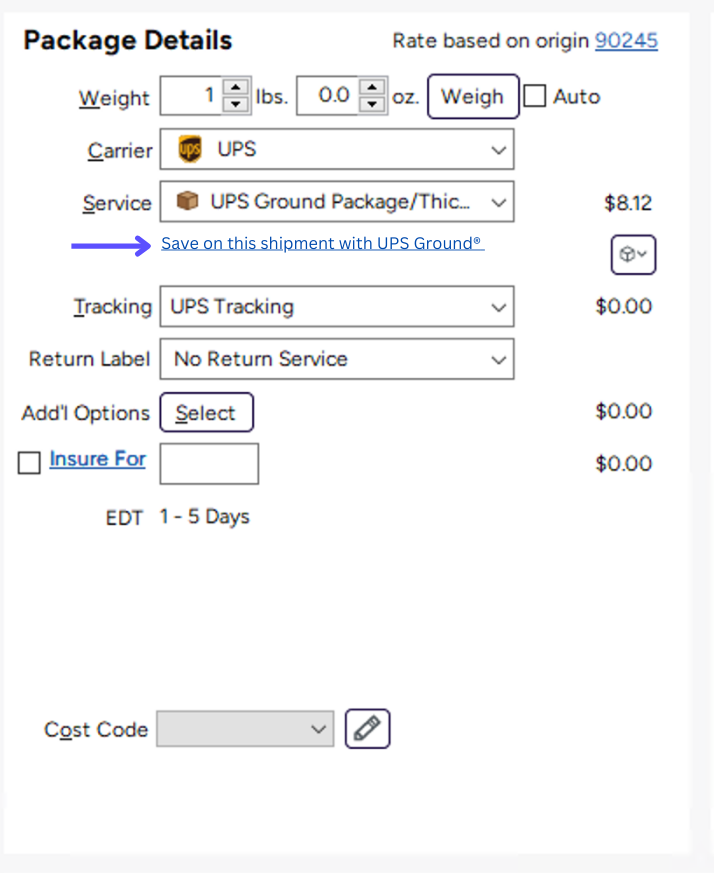Click the pencil edit icon beside Cost Code

(367, 728)
